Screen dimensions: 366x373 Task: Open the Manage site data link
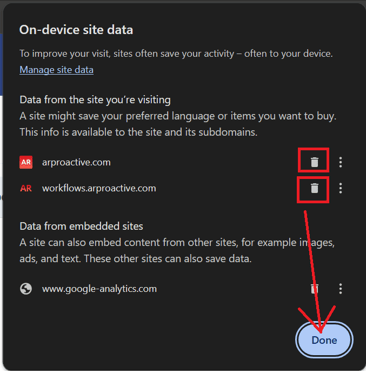click(56, 70)
